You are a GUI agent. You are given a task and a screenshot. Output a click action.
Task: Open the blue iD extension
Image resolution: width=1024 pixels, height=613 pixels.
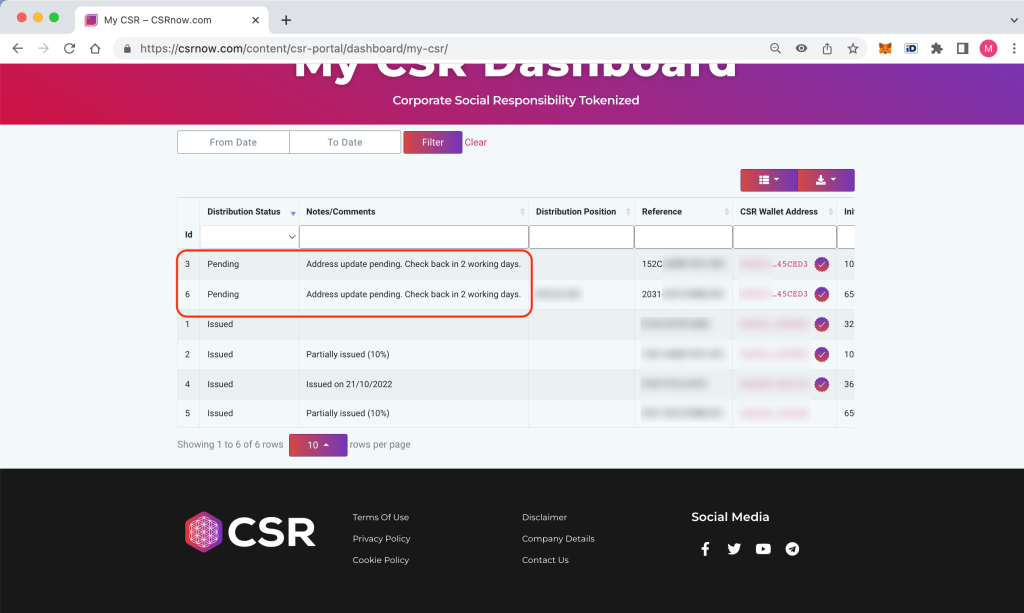point(911,48)
